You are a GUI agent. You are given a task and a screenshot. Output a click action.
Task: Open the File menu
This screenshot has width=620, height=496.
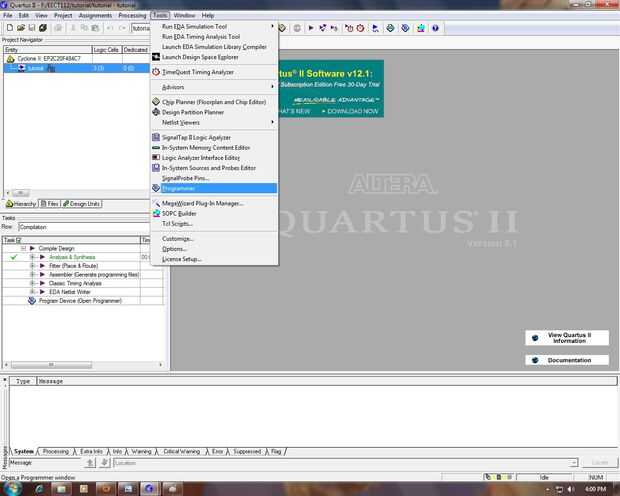[x=8, y=15]
